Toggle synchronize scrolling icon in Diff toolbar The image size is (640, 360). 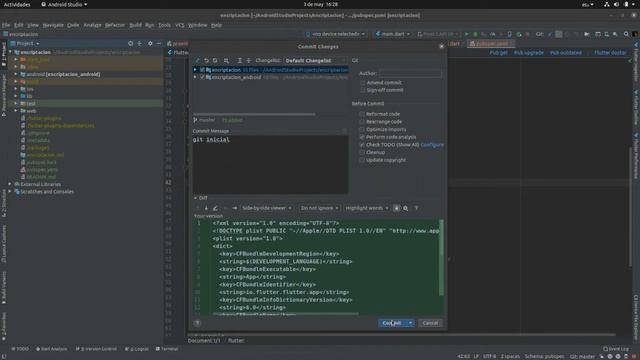[396, 208]
